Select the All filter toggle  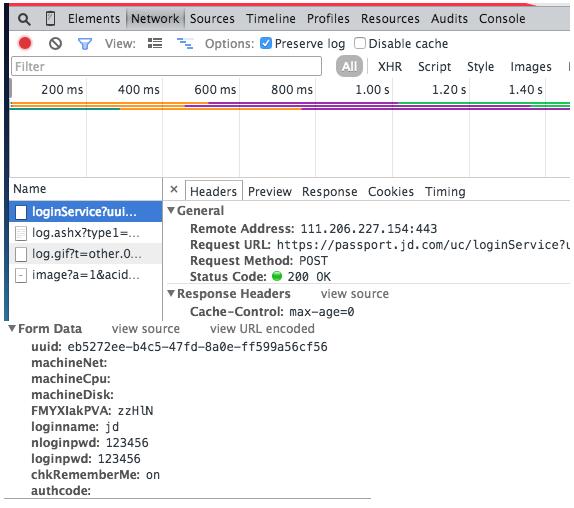(349, 67)
